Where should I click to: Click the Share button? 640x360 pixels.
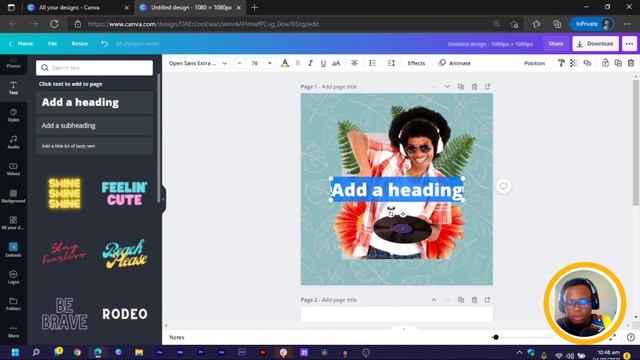tap(556, 44)
